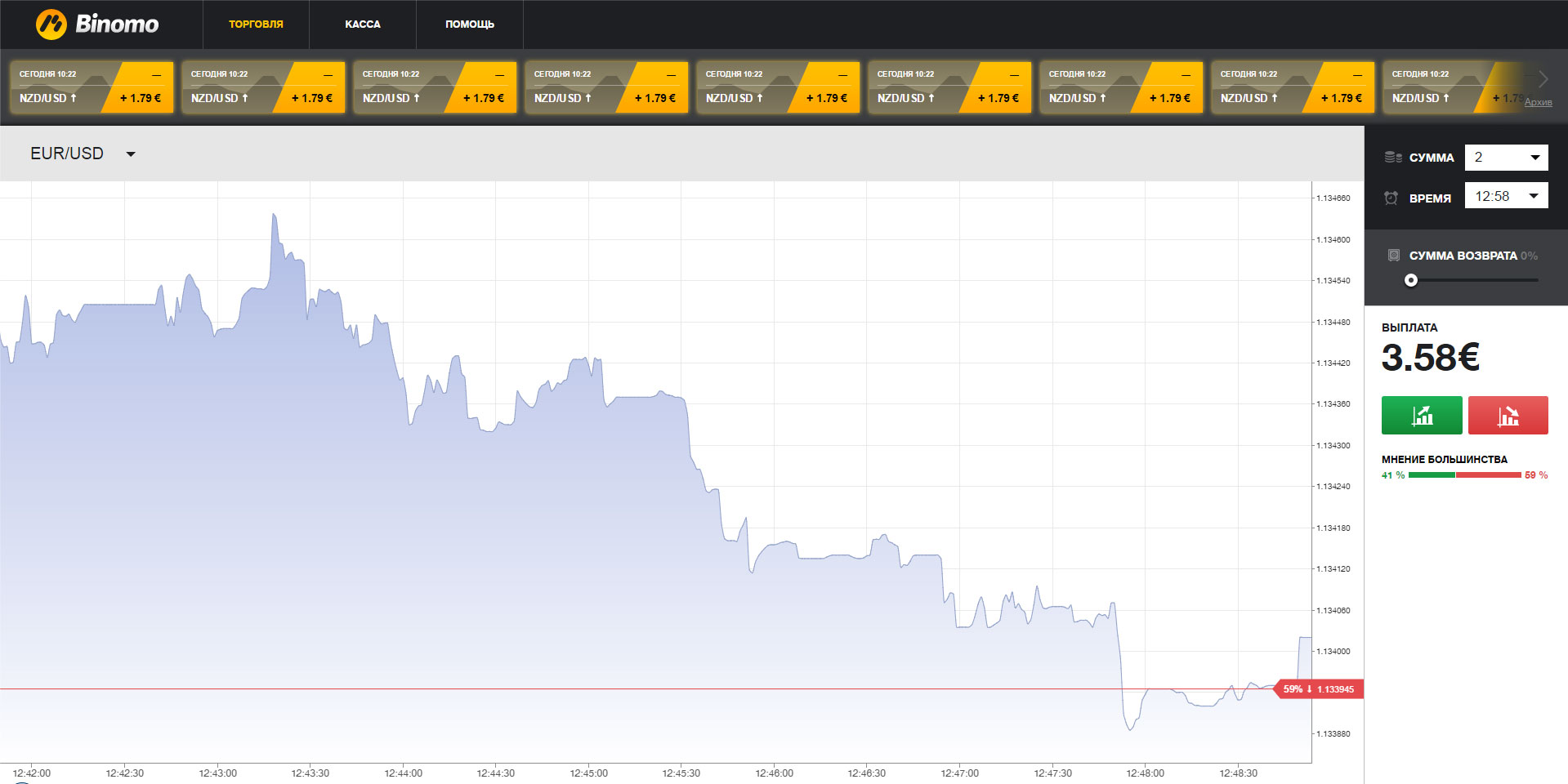Image resolution: width=1568 pixels, height=784 pixels.
Task: Click the Binomo logo icon
Action: [x=51, y=24]
